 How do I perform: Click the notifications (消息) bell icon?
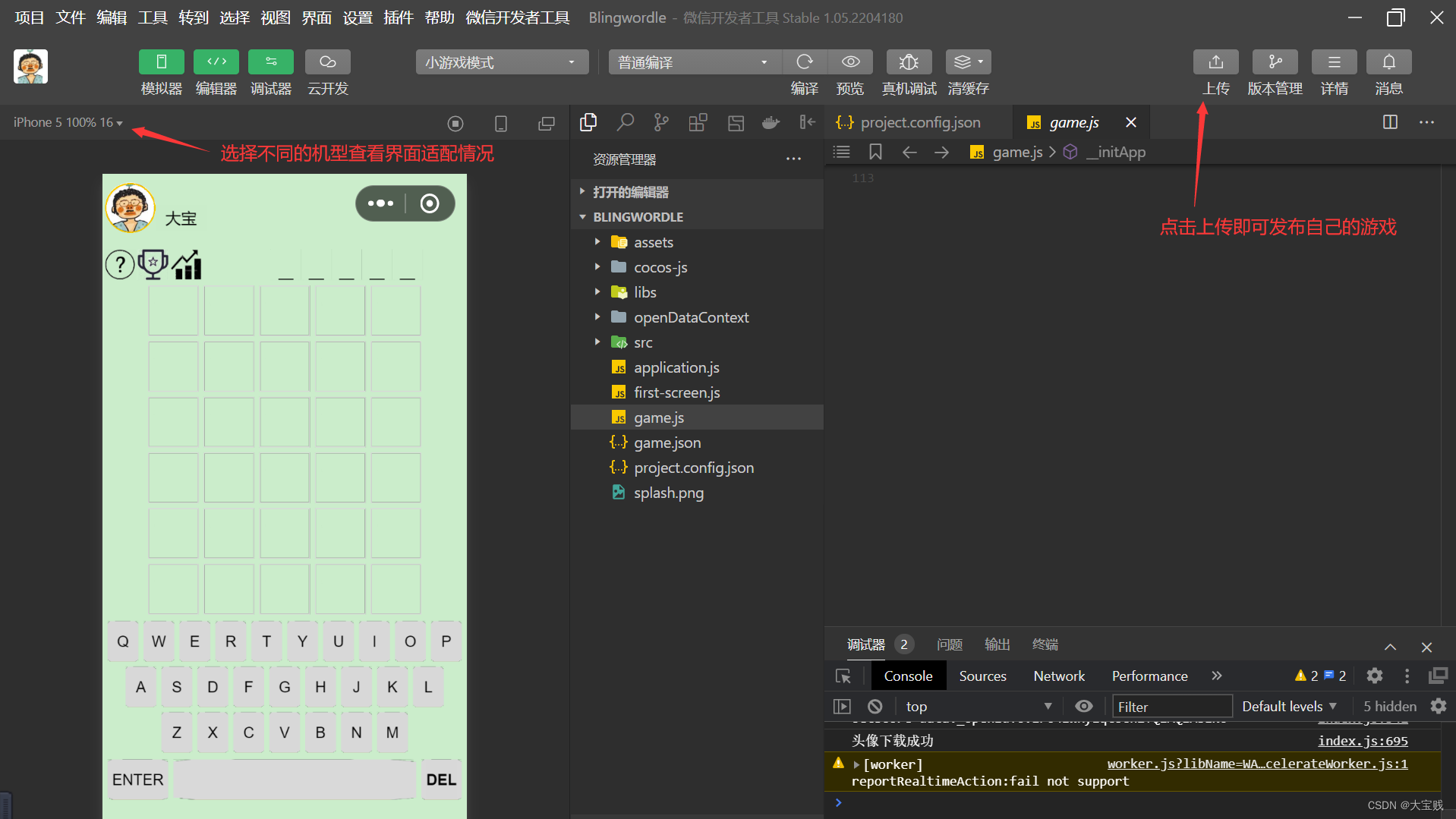[x=1388, y=62]
